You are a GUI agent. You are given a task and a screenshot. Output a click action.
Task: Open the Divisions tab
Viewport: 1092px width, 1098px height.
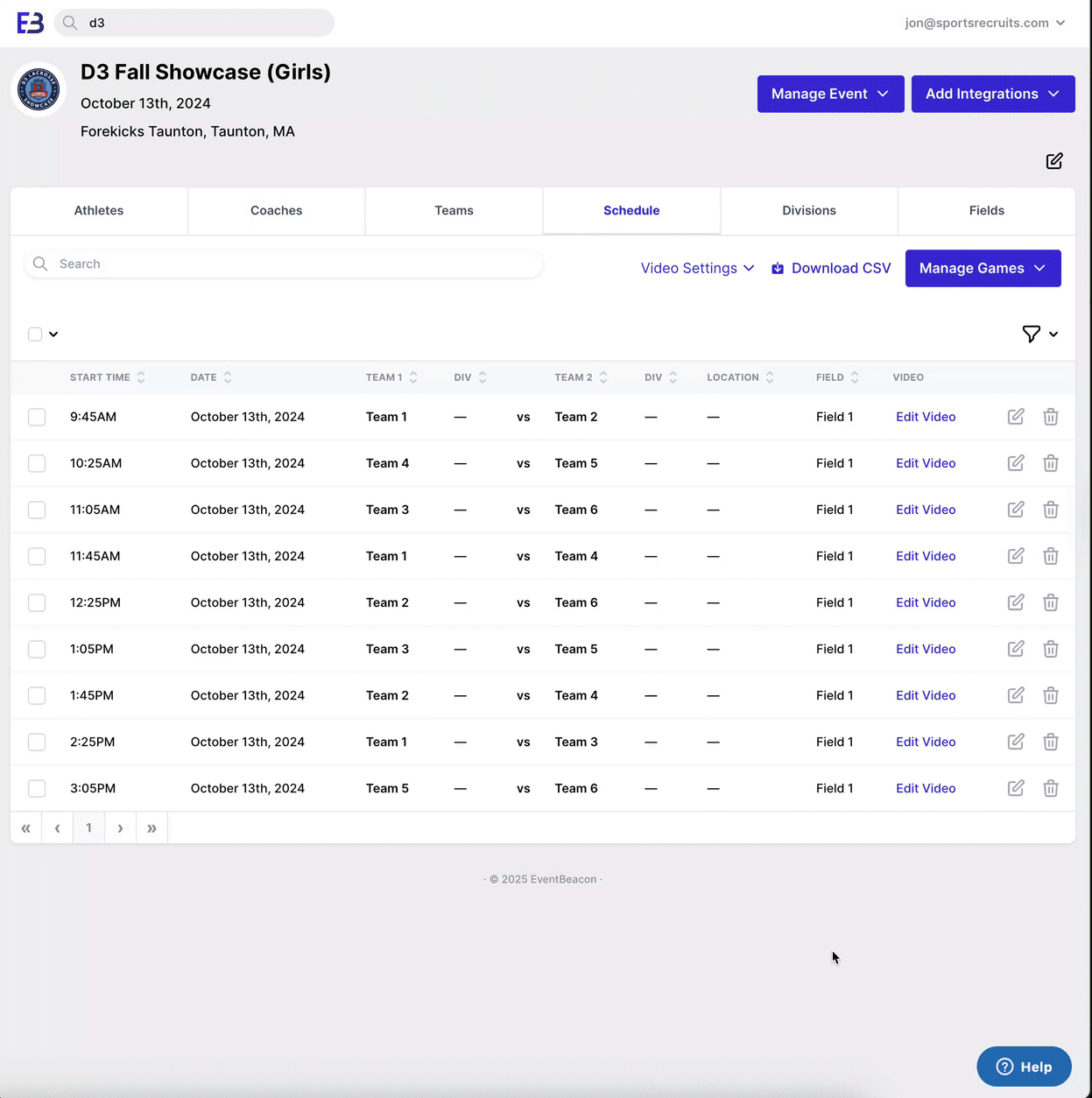point(808,210)
